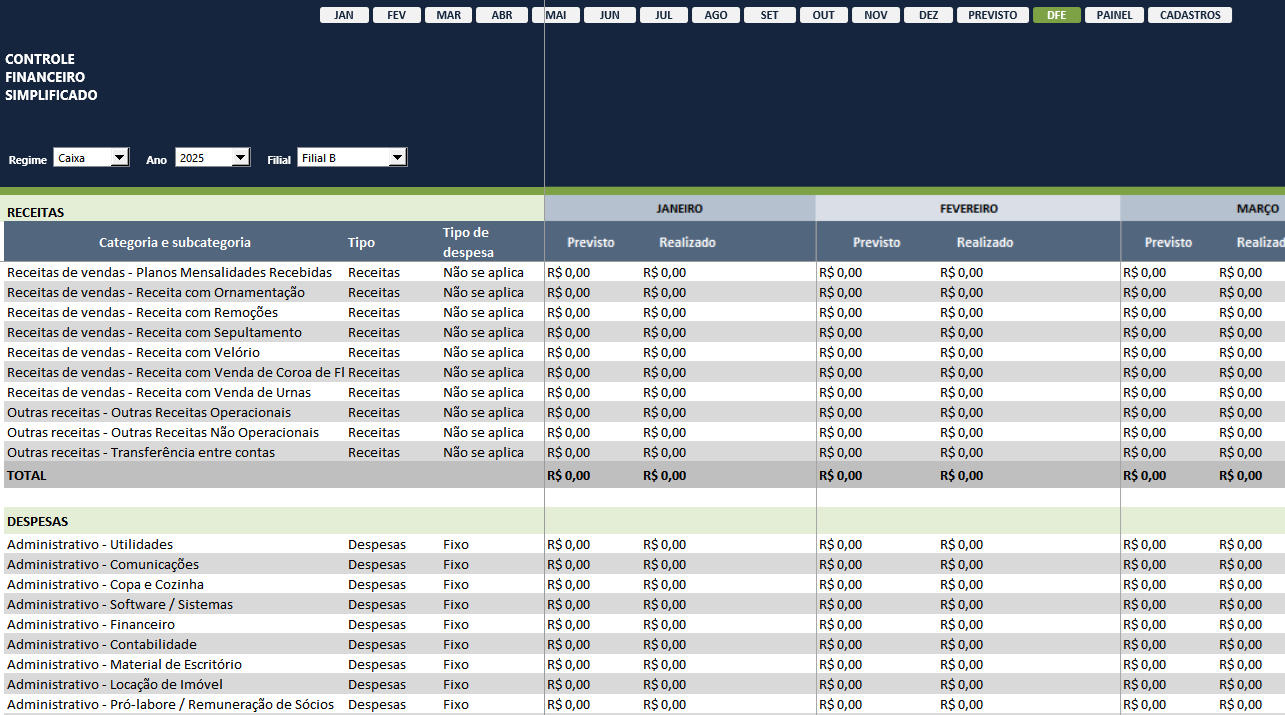Select the Categoria e subcategoria column header
The image size is (1285, 715).
pyautogui.click(x=175, y=242)
